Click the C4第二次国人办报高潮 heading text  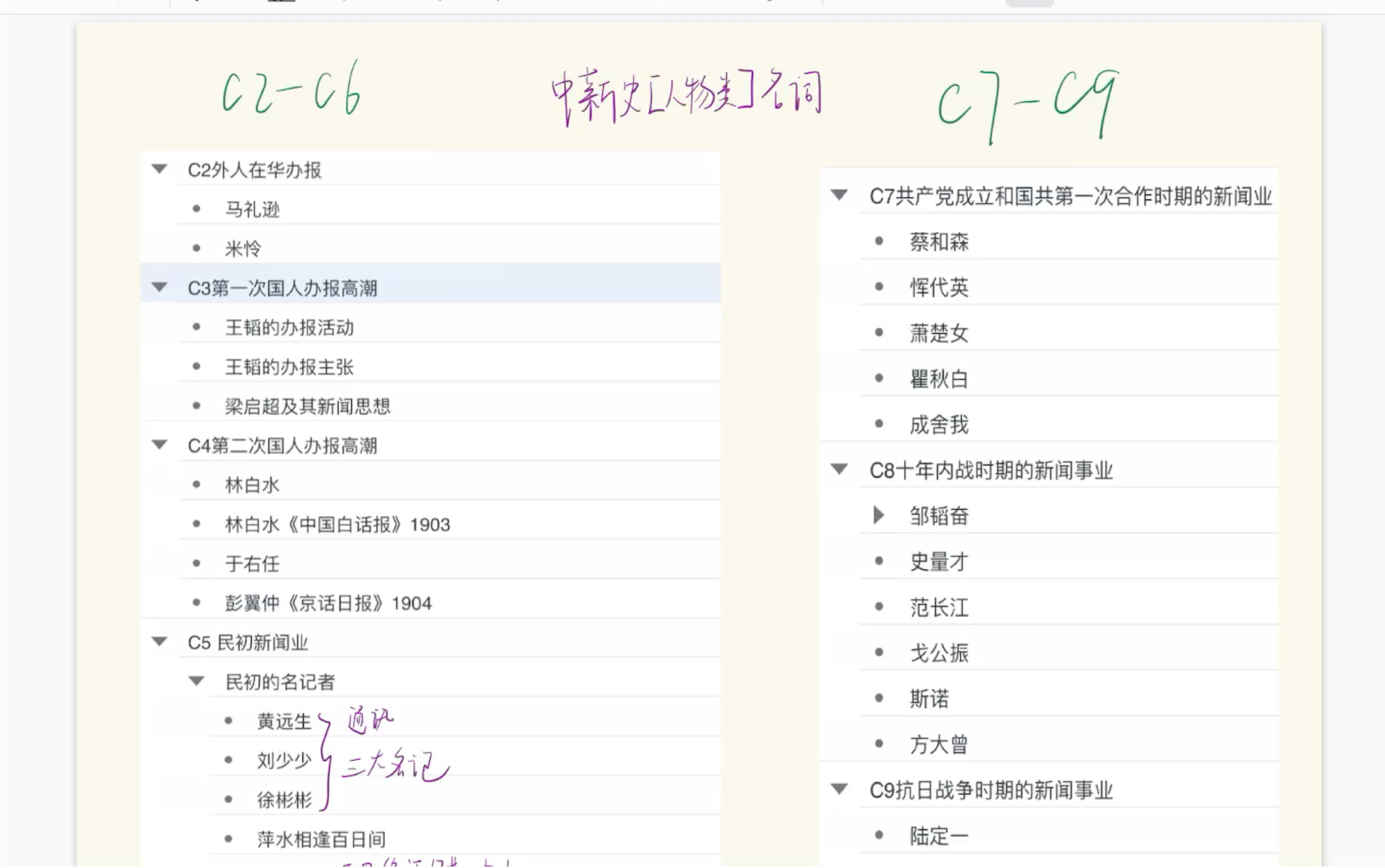(283, 445)
